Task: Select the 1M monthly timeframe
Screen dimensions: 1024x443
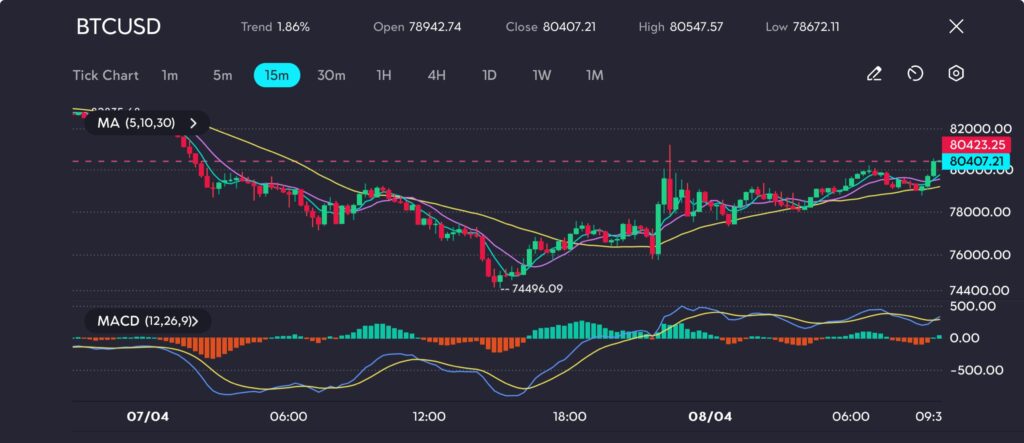Action: pos(595,75)
